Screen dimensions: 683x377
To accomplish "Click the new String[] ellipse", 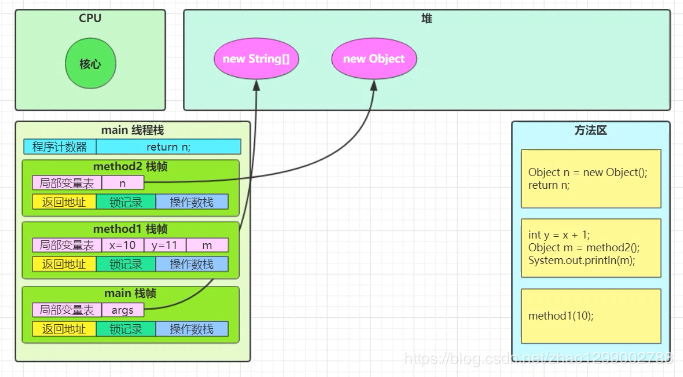I will click(x=256, y=58).
